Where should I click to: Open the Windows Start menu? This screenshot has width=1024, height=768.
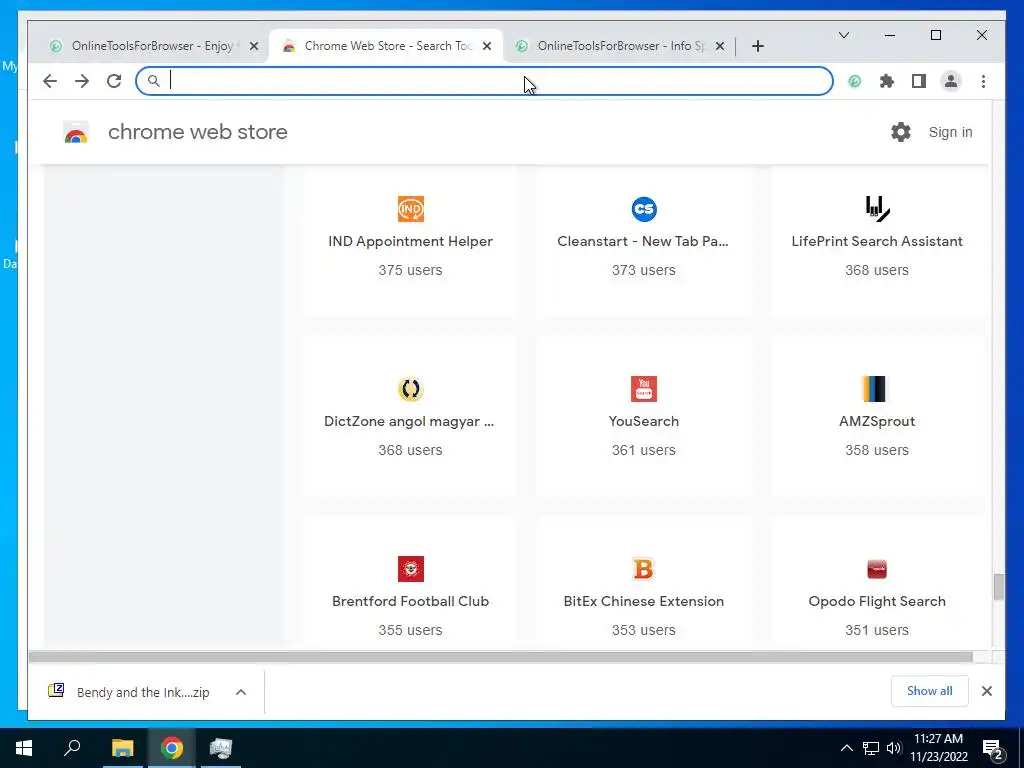coord(24,748)
